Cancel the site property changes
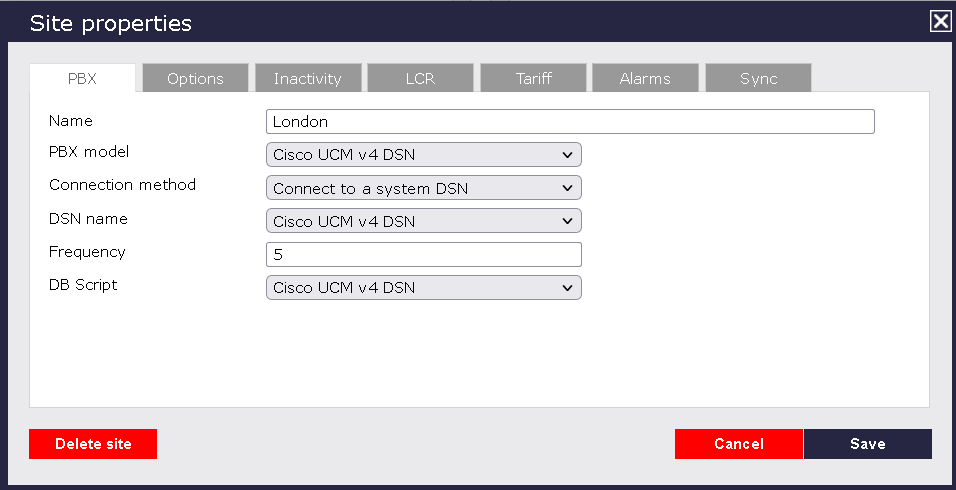Viewport: 956px width, 490px height. pyautogui.click(x=738, y=444)
